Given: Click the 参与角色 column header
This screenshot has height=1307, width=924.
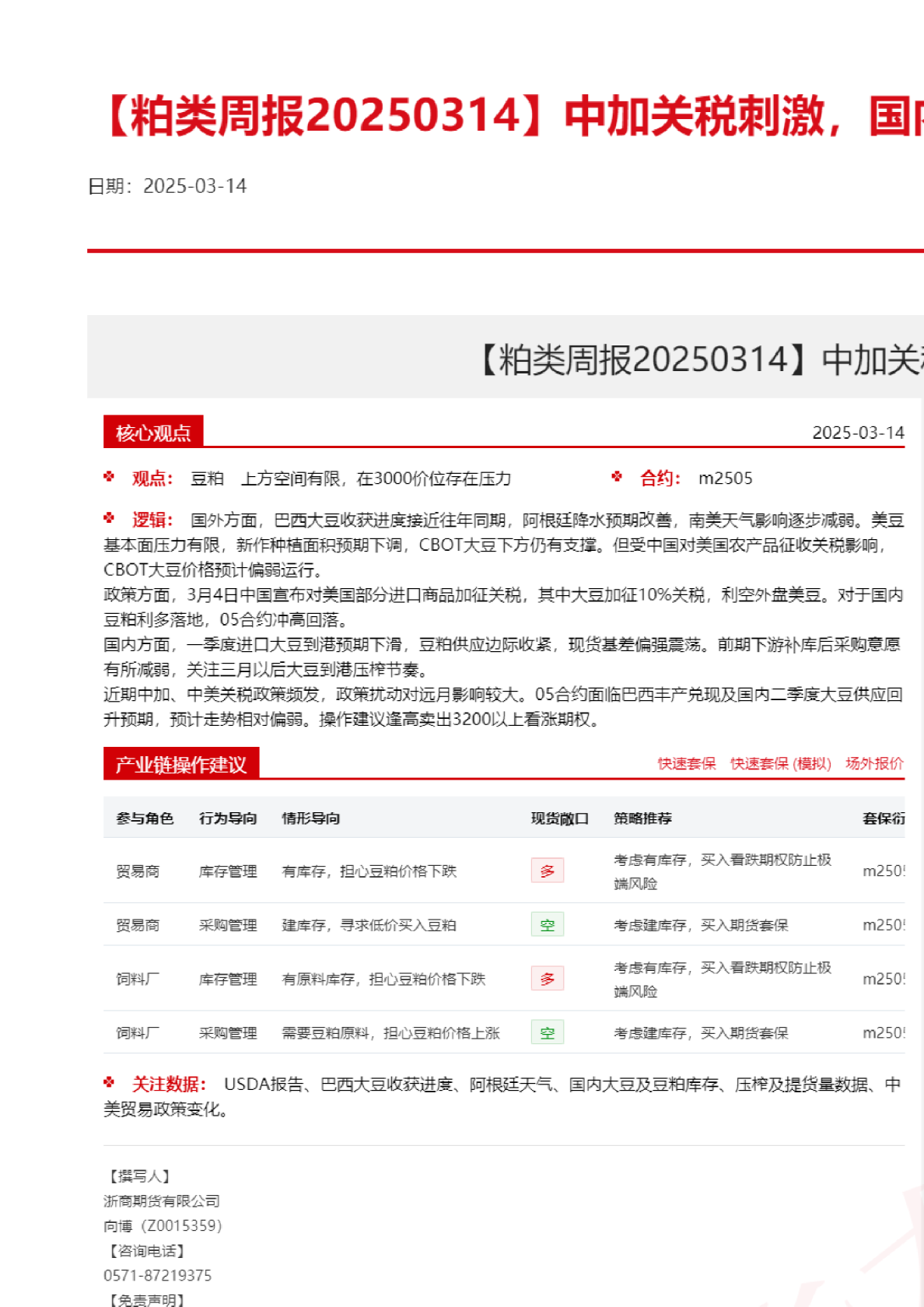Looking at the screenshot, I should pyautogui.click(x=145, y=818).
